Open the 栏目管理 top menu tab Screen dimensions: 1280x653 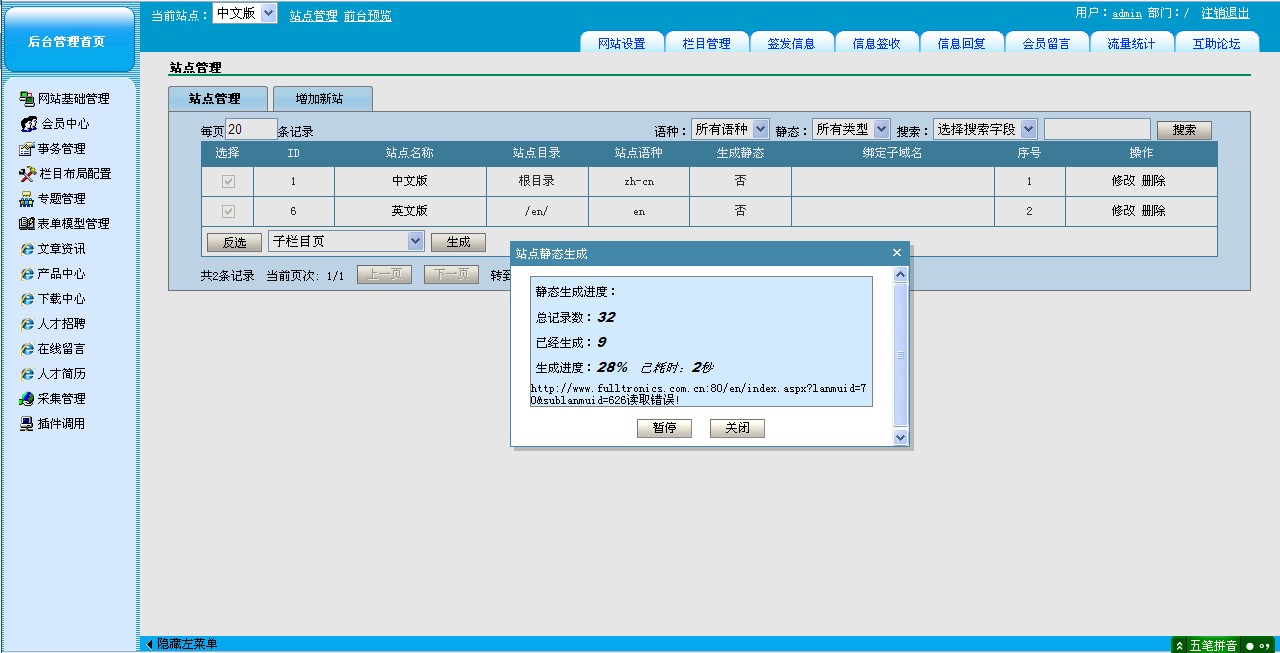pyautogui.click(x=706, y=43)
